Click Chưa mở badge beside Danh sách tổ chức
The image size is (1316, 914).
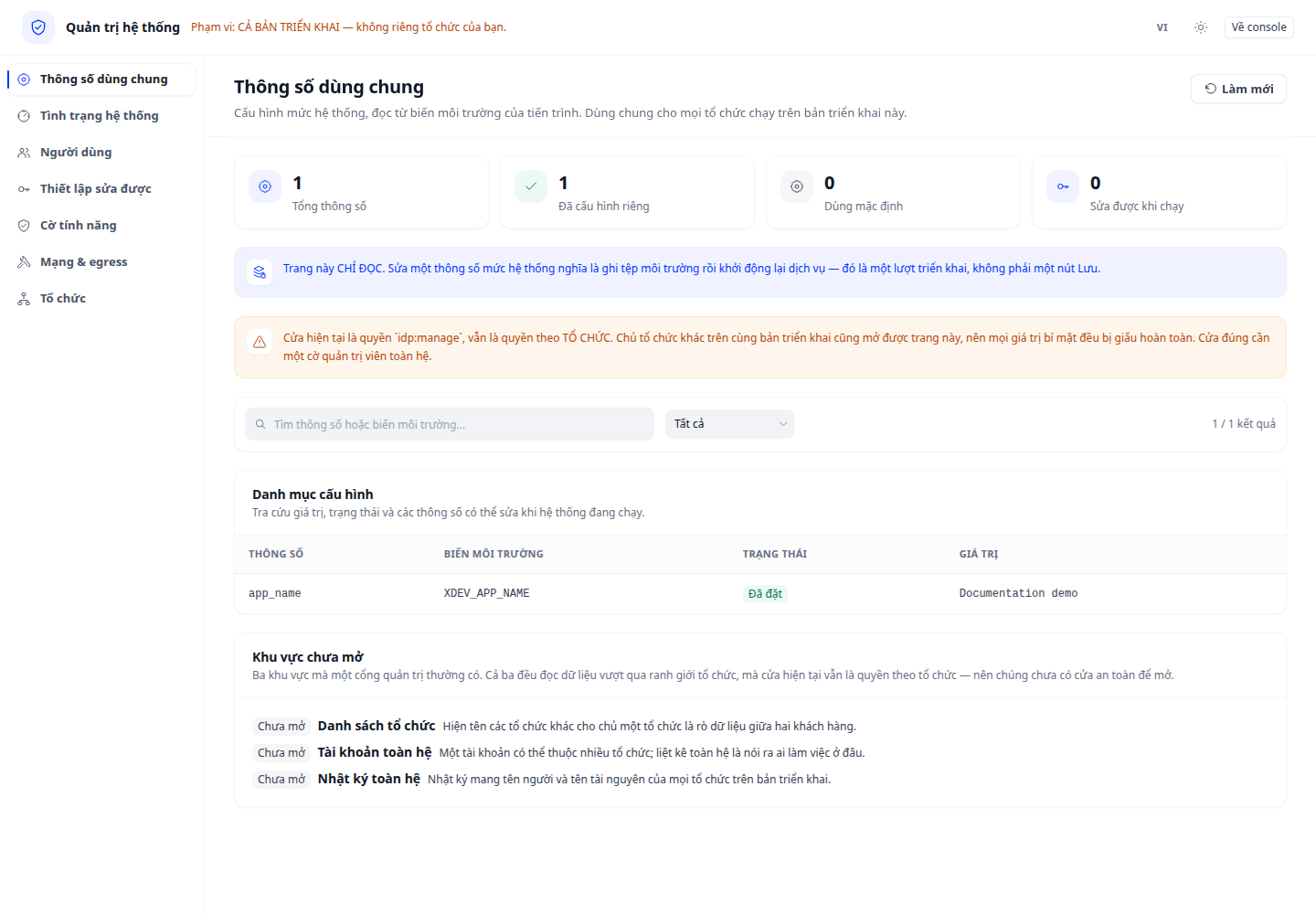[x=281, y=727]
